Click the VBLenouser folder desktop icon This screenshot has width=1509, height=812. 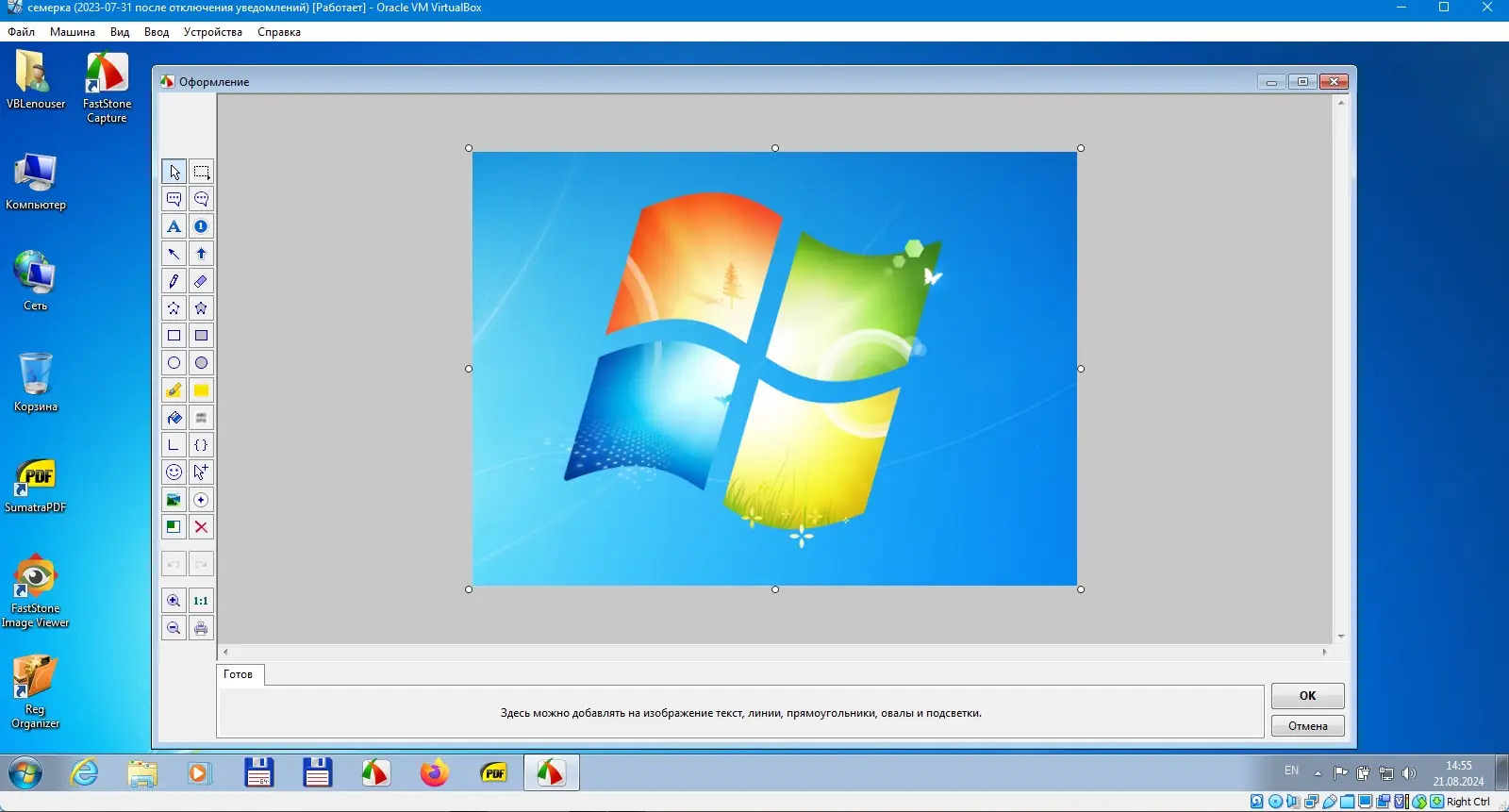pos(36,80)
